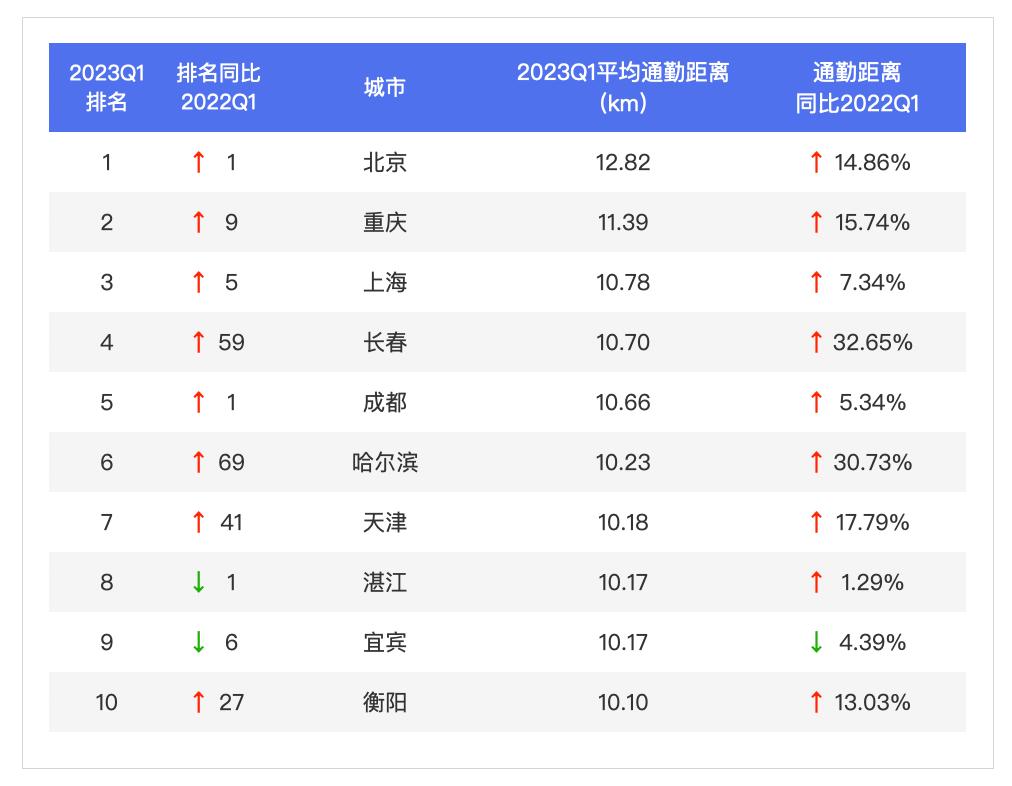
Task: Select the city name 哈尔滨
Action: (x=385, y=463)
